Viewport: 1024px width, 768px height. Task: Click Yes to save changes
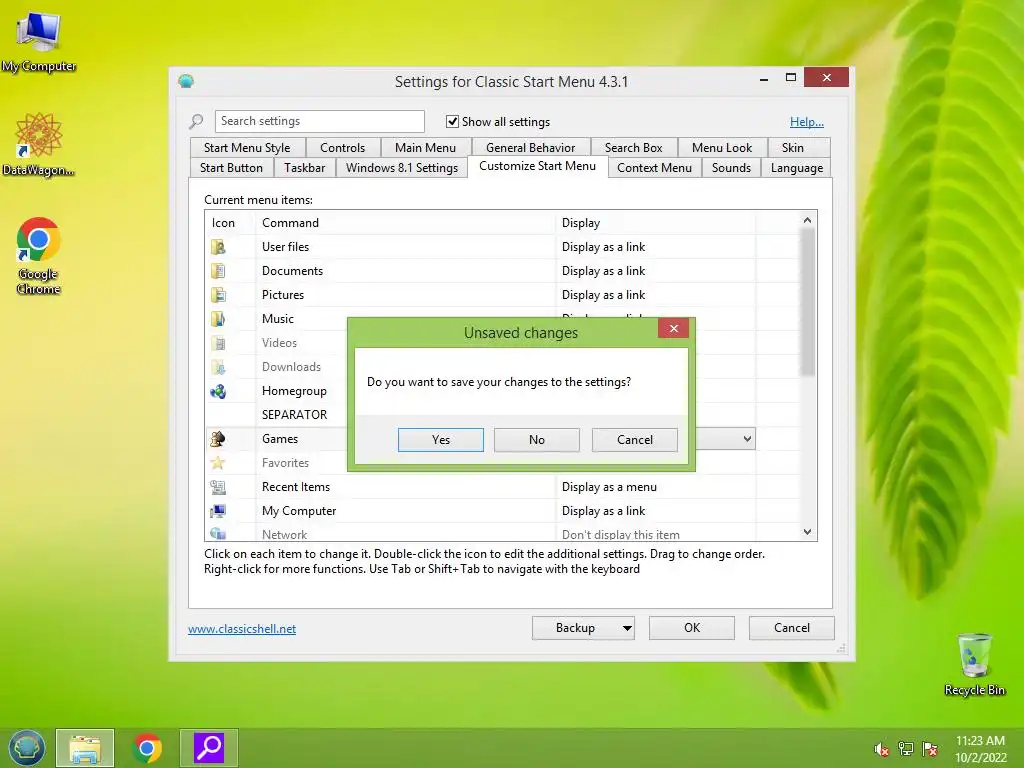click(441, 440)
